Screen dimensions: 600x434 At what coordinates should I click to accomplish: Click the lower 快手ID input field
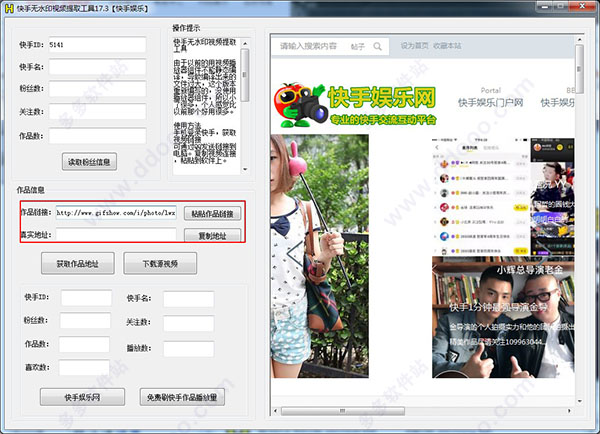[x=86, y=298]
